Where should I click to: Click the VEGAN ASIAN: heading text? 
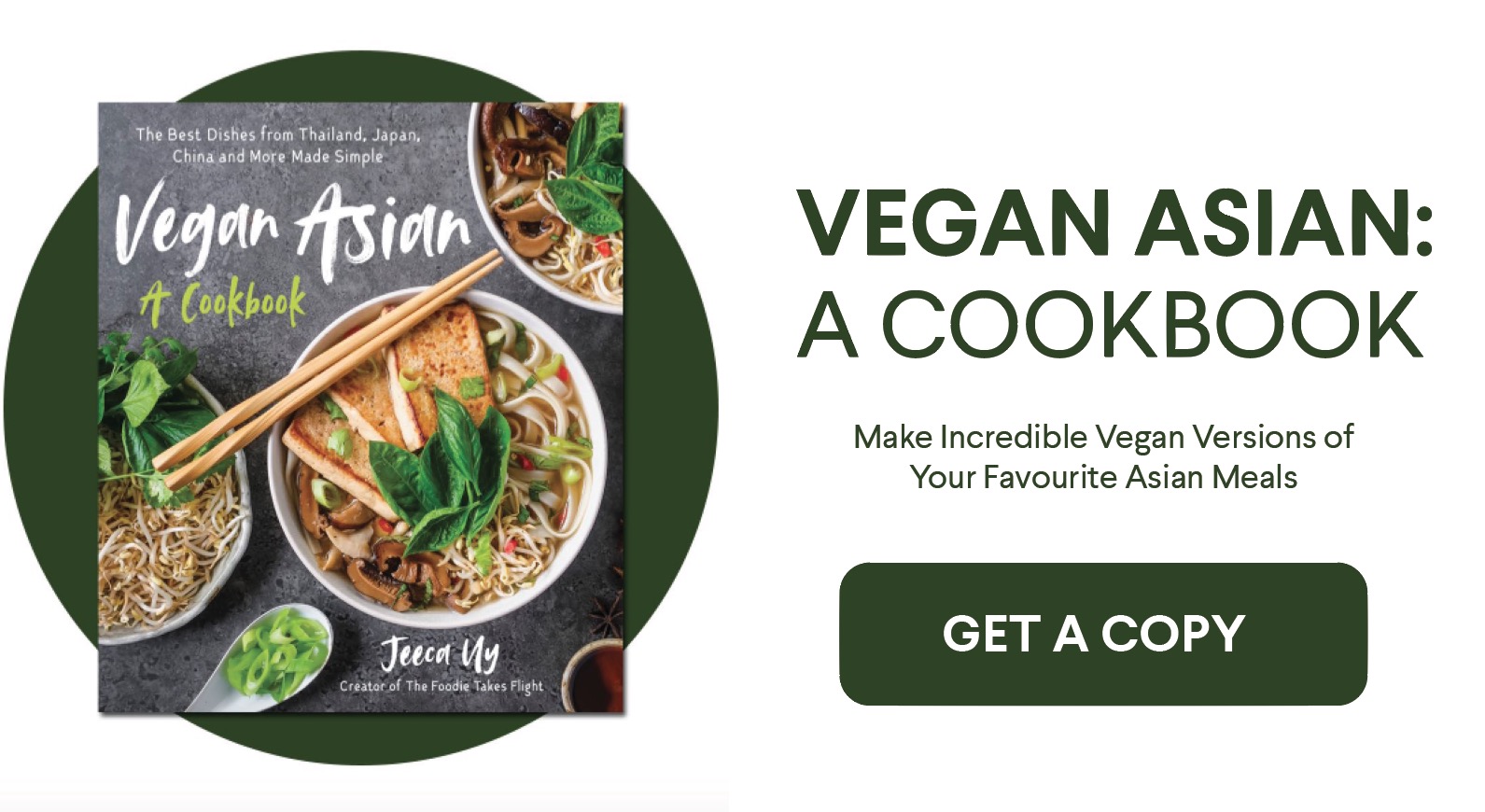click(1115, 223)
